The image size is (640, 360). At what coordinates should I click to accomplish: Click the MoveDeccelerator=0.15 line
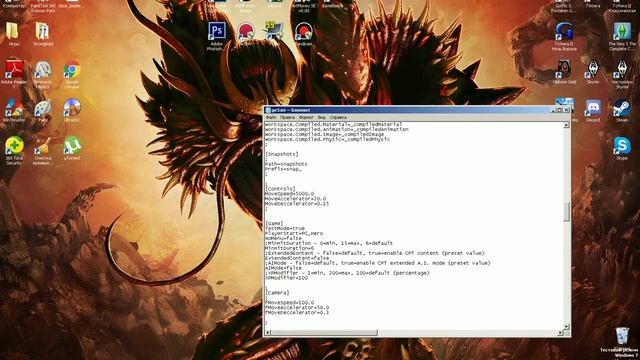[x=297, y=204]
